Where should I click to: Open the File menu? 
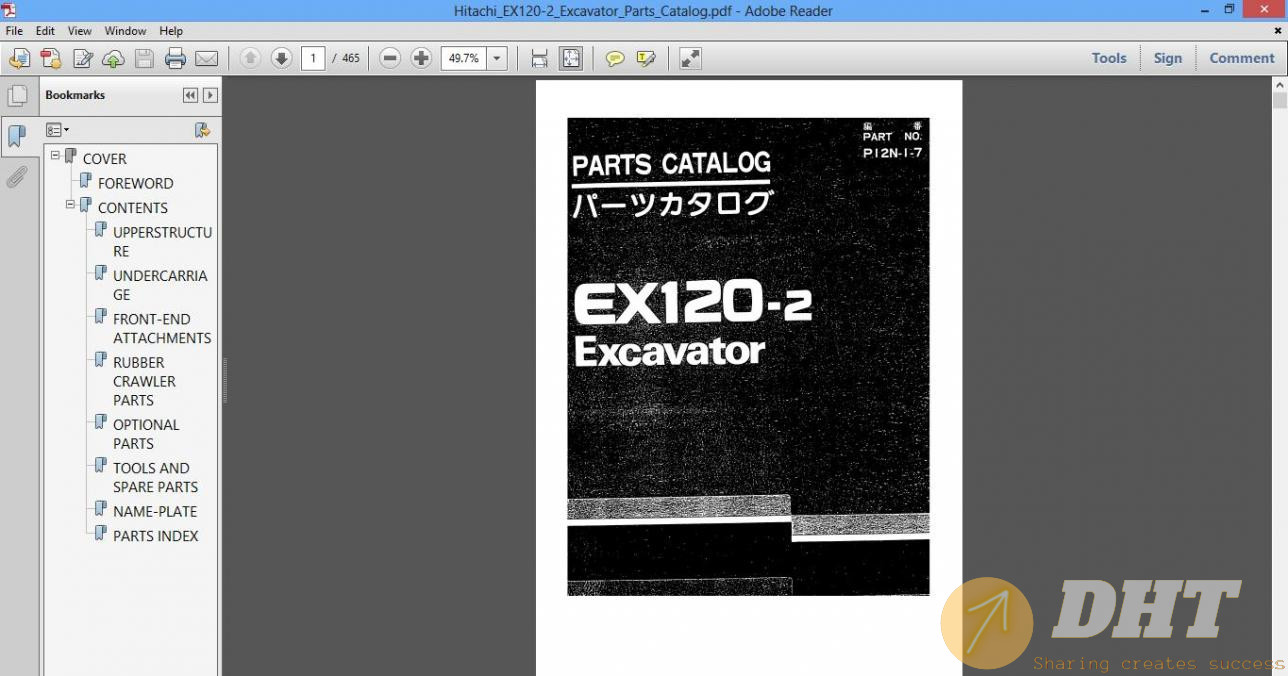[14, 31]
